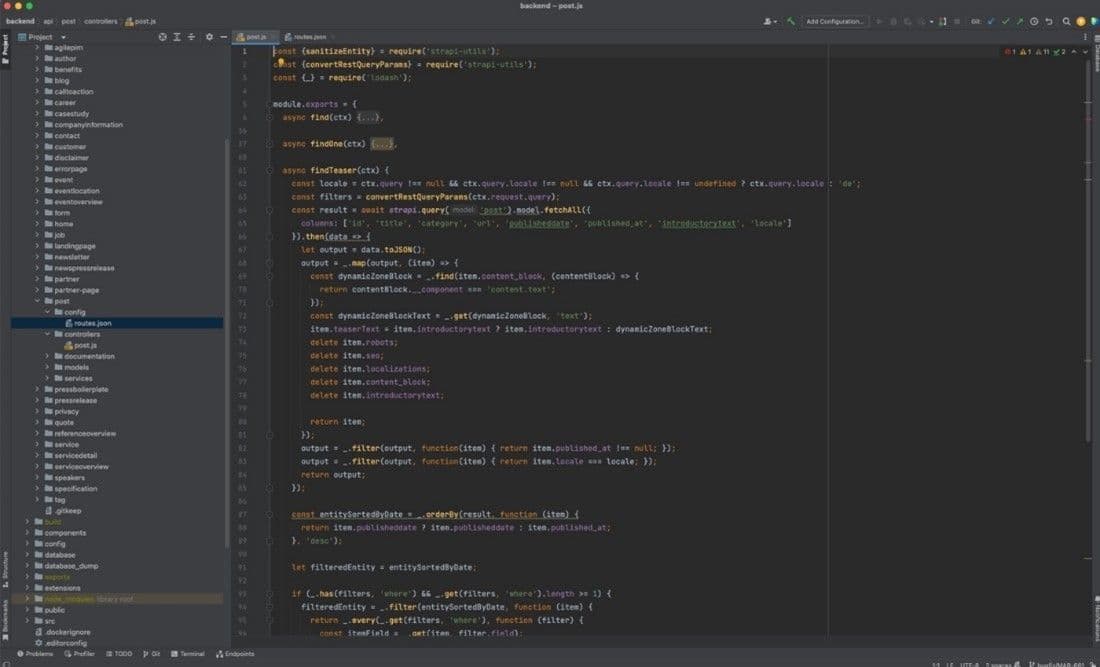Collapse the findTeaser function code fold
This screenshot has height=667, width=1100.
click(268, 170)
